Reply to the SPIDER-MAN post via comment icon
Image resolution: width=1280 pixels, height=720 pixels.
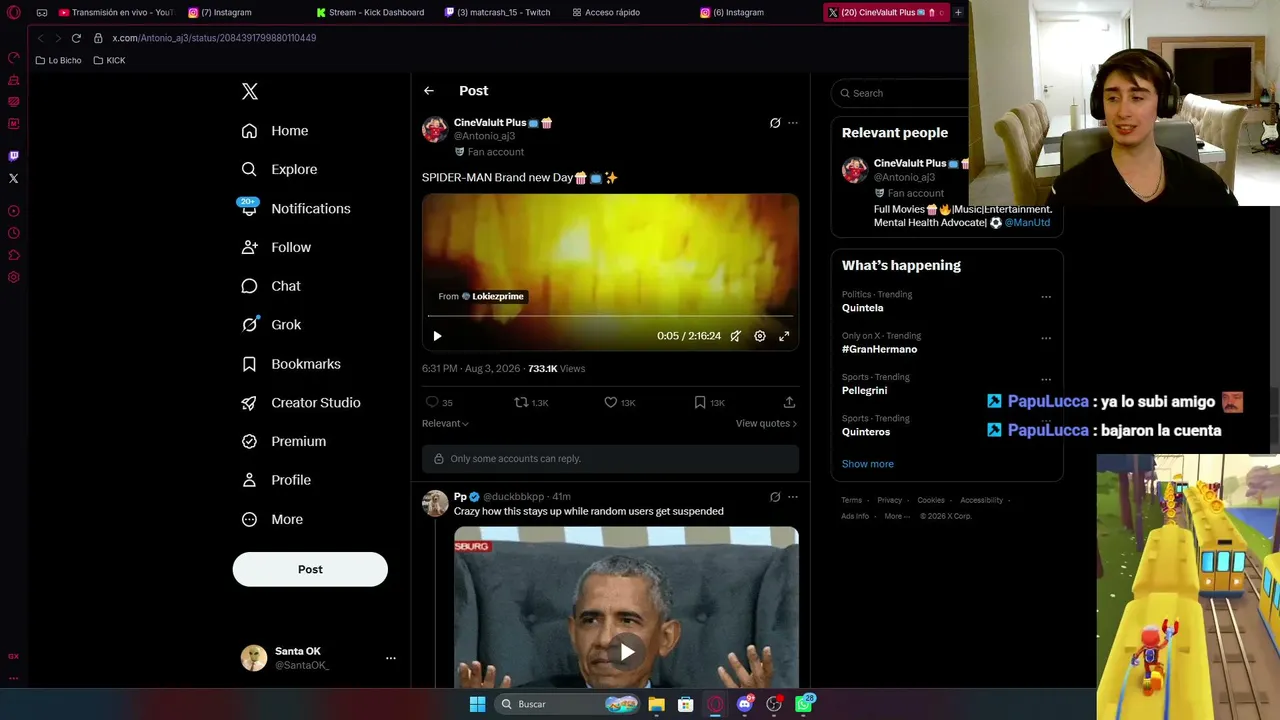click(433, 402)
